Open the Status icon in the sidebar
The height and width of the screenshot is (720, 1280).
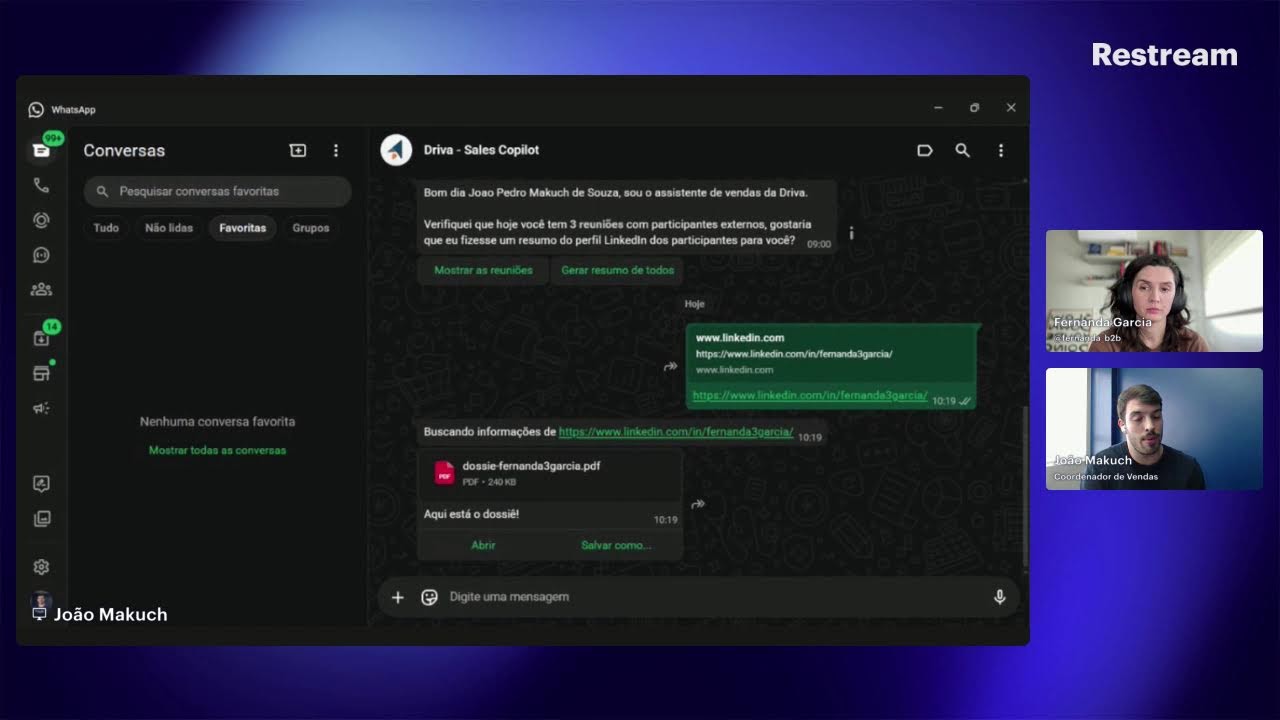[x=41, y=220]
